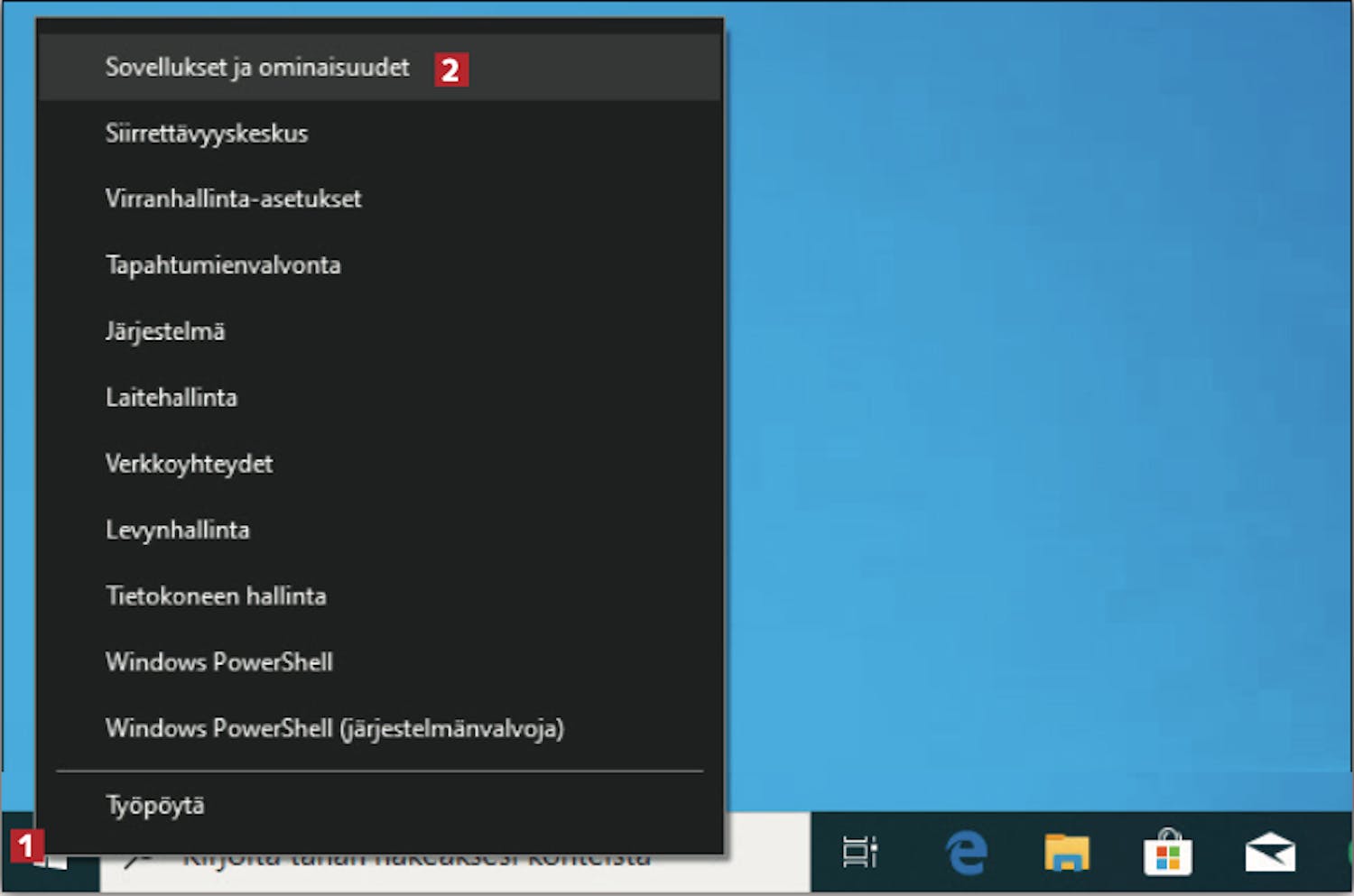The width and height of the screenshot is (1354, 896).
Task: Open Microsoft Store from the taskbar
Action: (1168, 853)
